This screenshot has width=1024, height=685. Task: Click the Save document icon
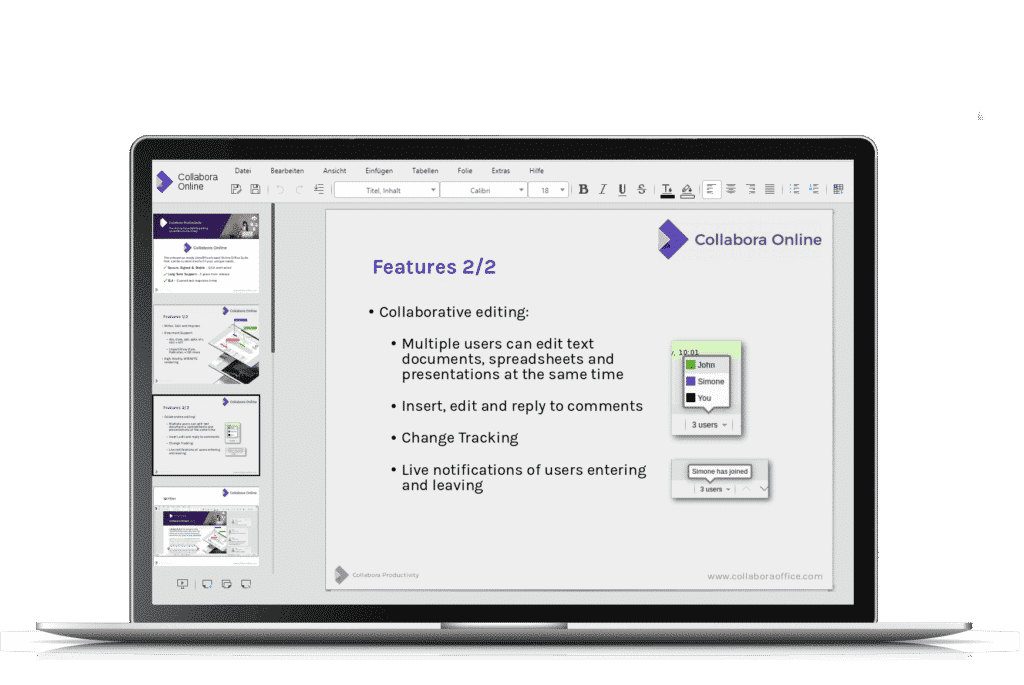pos(255,189)
